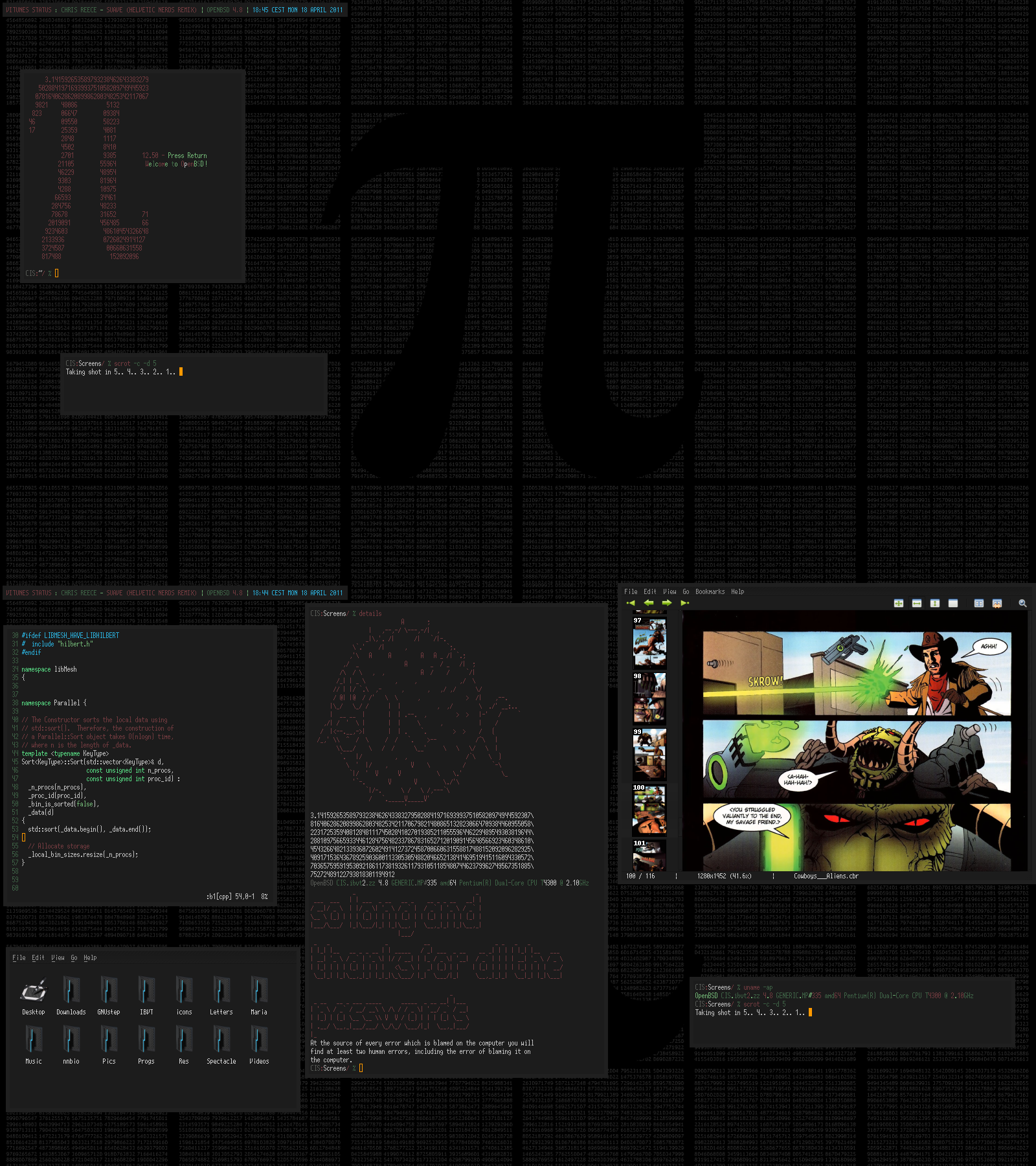This screenshot has height=1166, width=1036.
Task: Click the '100 / 116' page counter
Action: (x=640, y=876)
